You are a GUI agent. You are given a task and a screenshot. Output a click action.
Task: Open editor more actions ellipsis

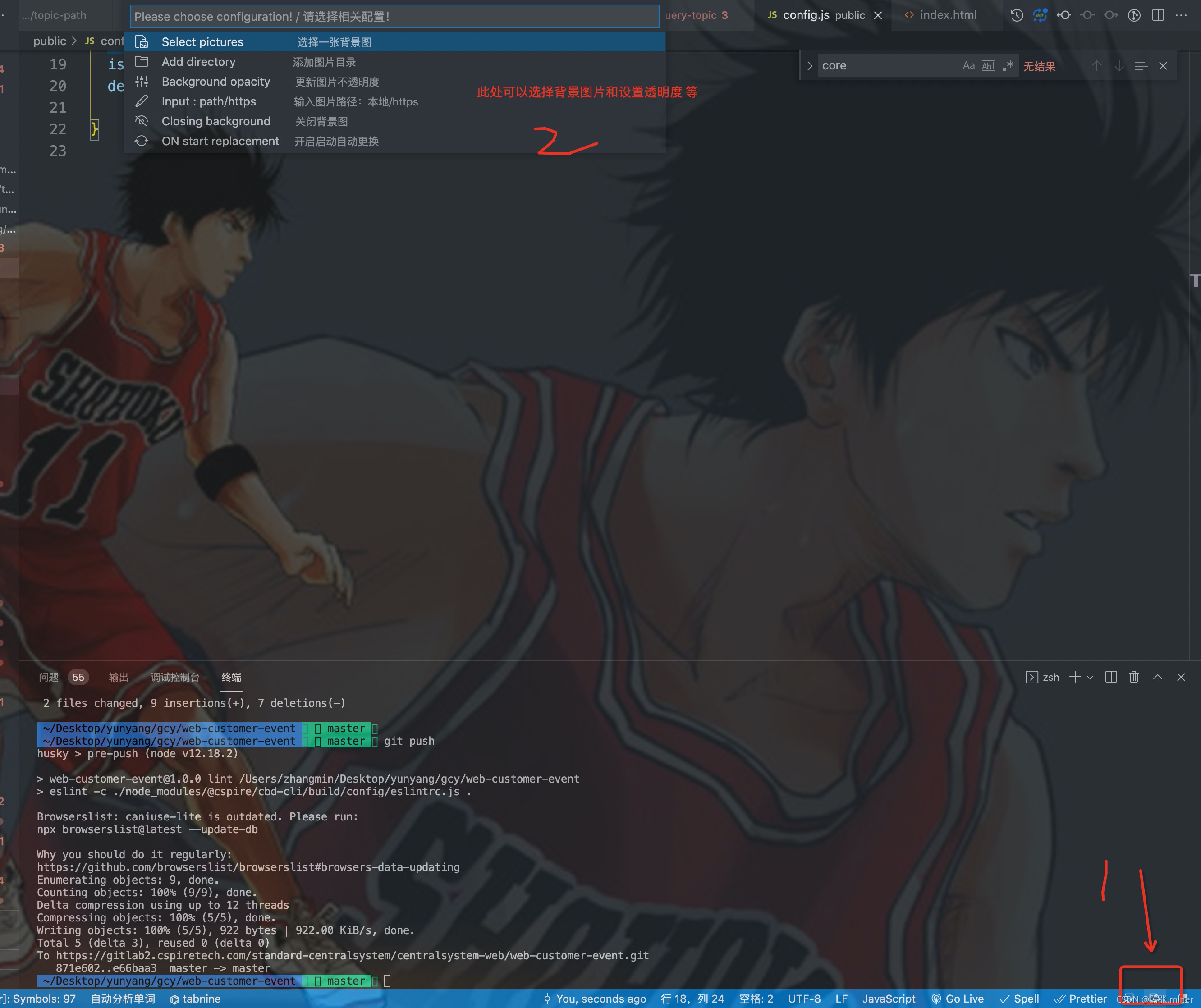pos(1181,15)
